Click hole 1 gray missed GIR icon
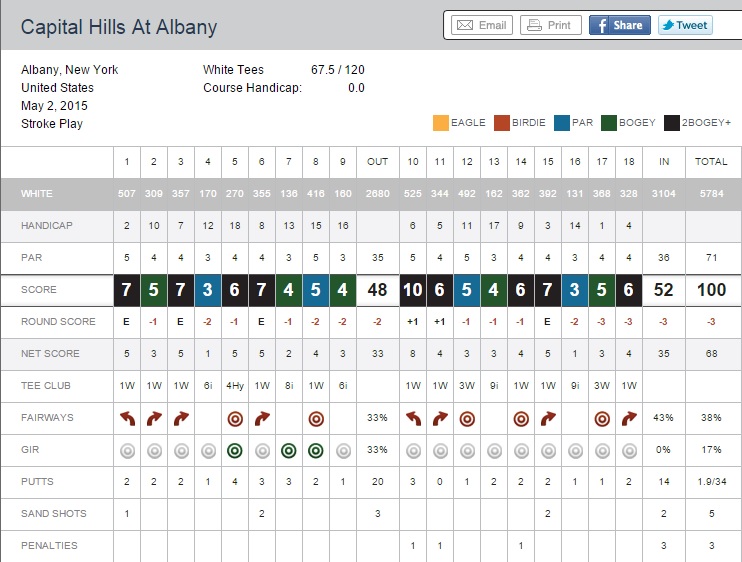The height and width of the screenshot is (562, 742). point(127,450)
